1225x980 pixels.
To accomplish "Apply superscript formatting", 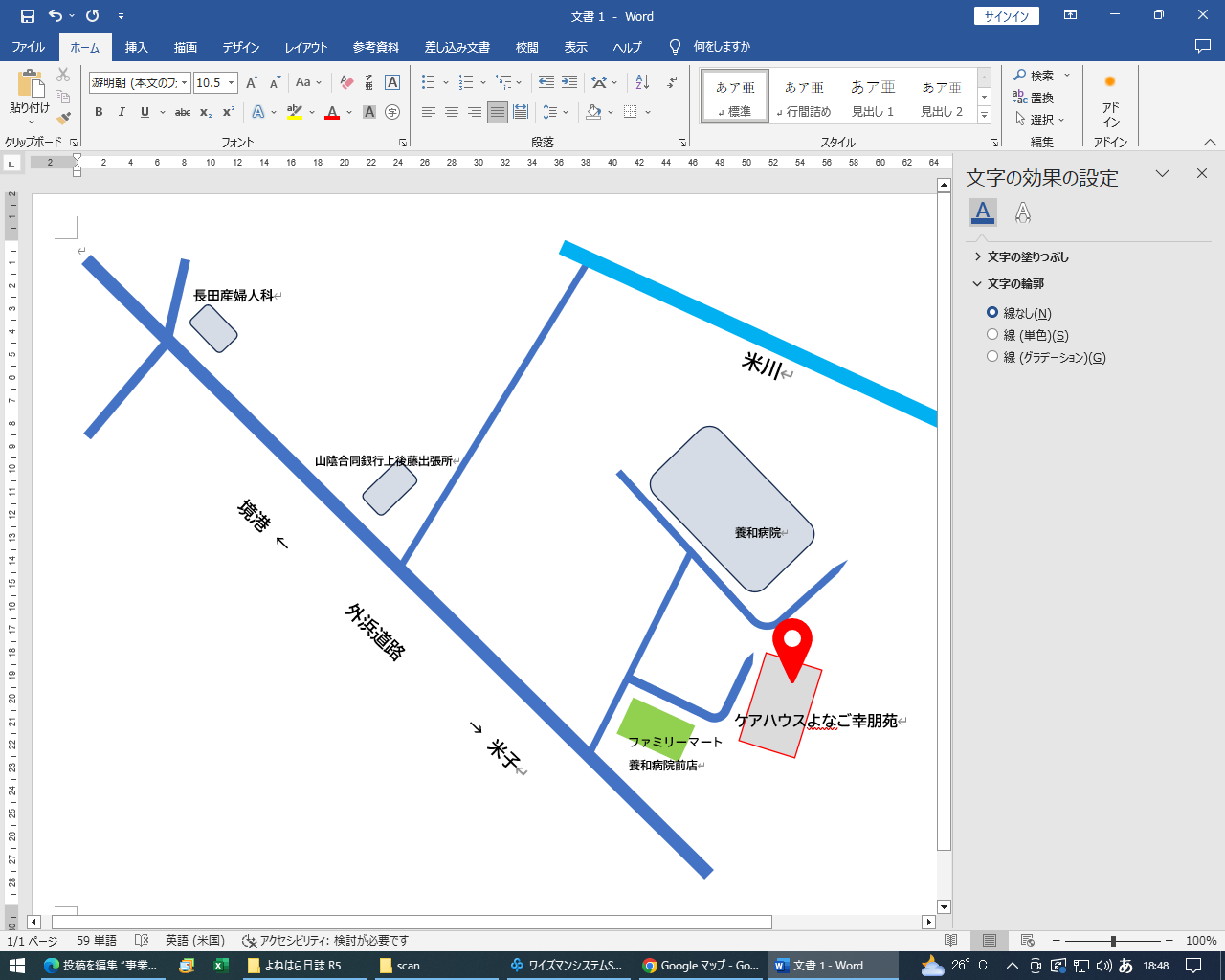I will click(x=229, y=112).
